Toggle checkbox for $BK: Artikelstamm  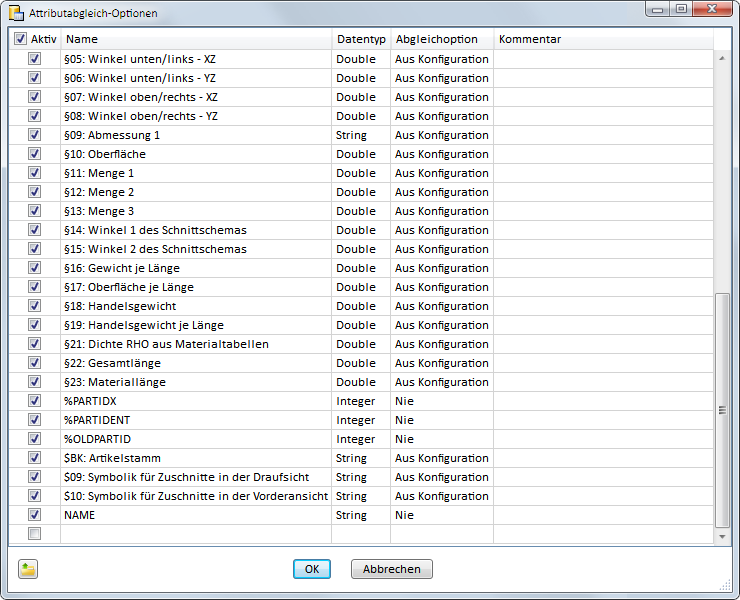pos(34,458)
